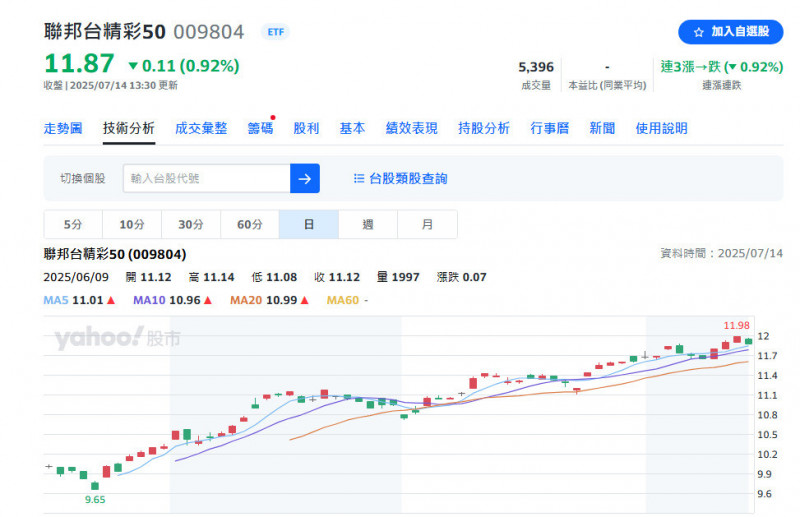Image resolution: width=800 pixels, height=517 pixels.
Task: Click the 2025/06/09 date readout
Action: pyautogui.click(x=76, y=277)
